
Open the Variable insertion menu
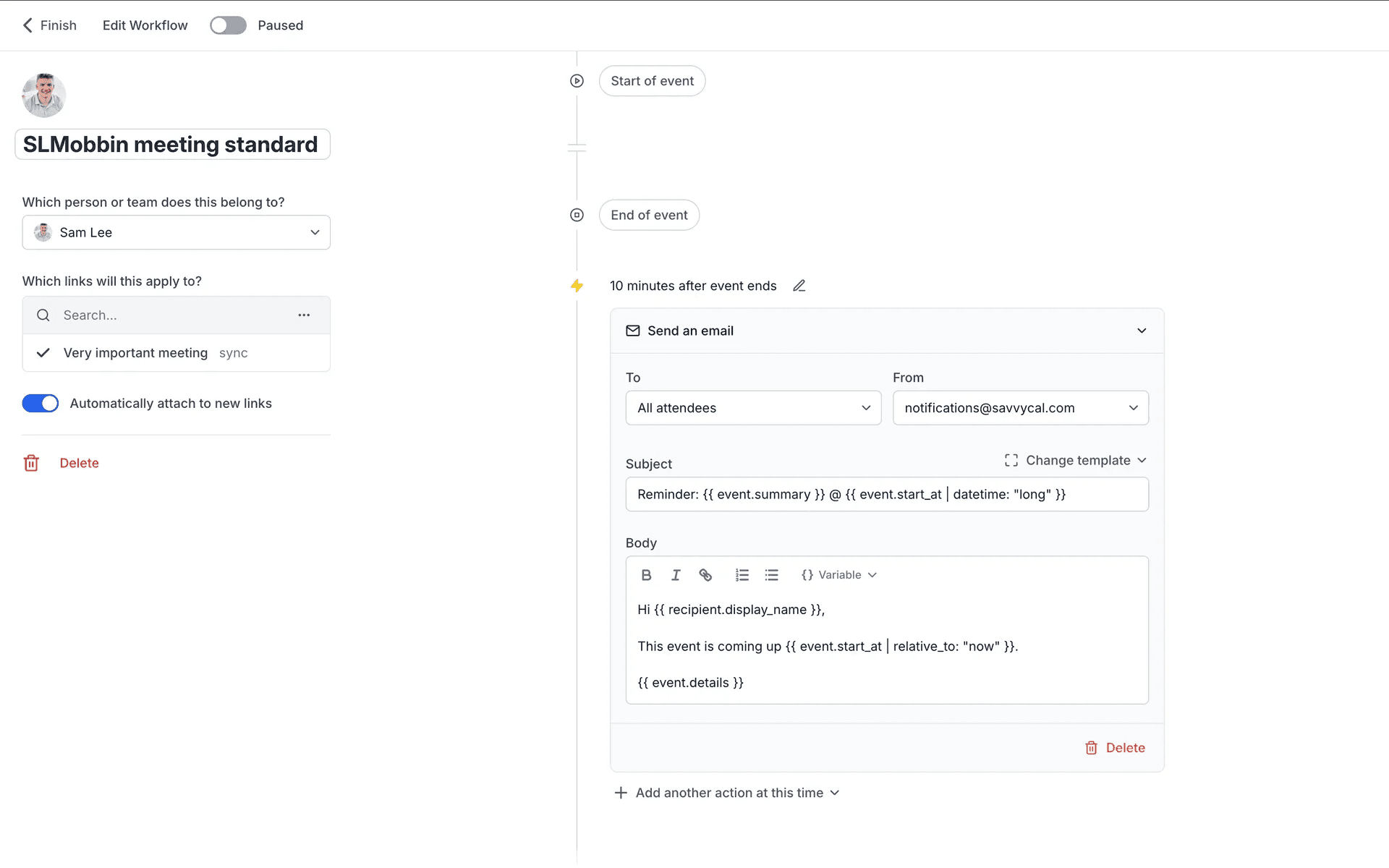pyautogui.click(x=839, y=575)
